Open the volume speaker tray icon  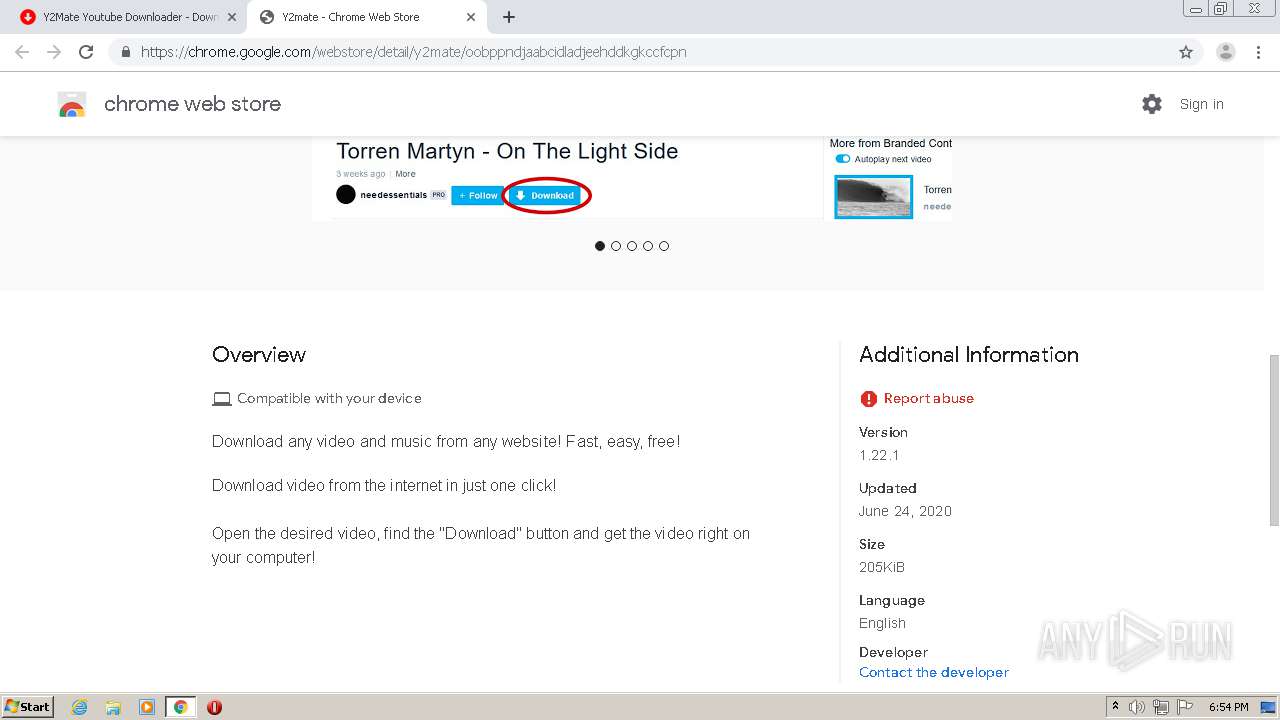click(1137, 707)
